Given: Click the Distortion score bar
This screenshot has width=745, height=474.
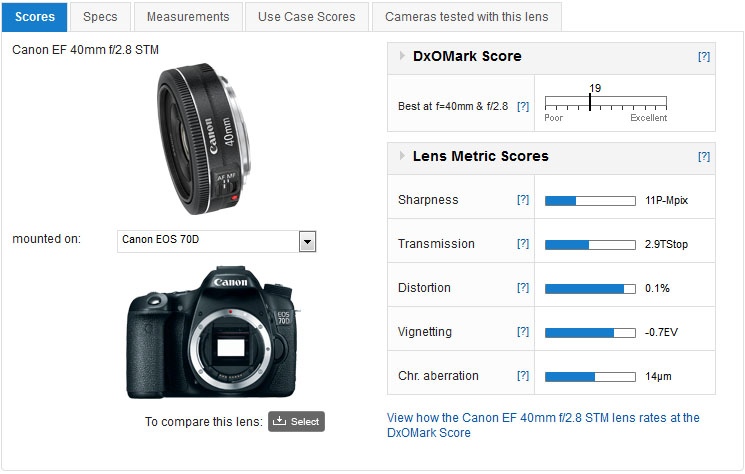Looking at the screenshot, I should tap(590, 289).
